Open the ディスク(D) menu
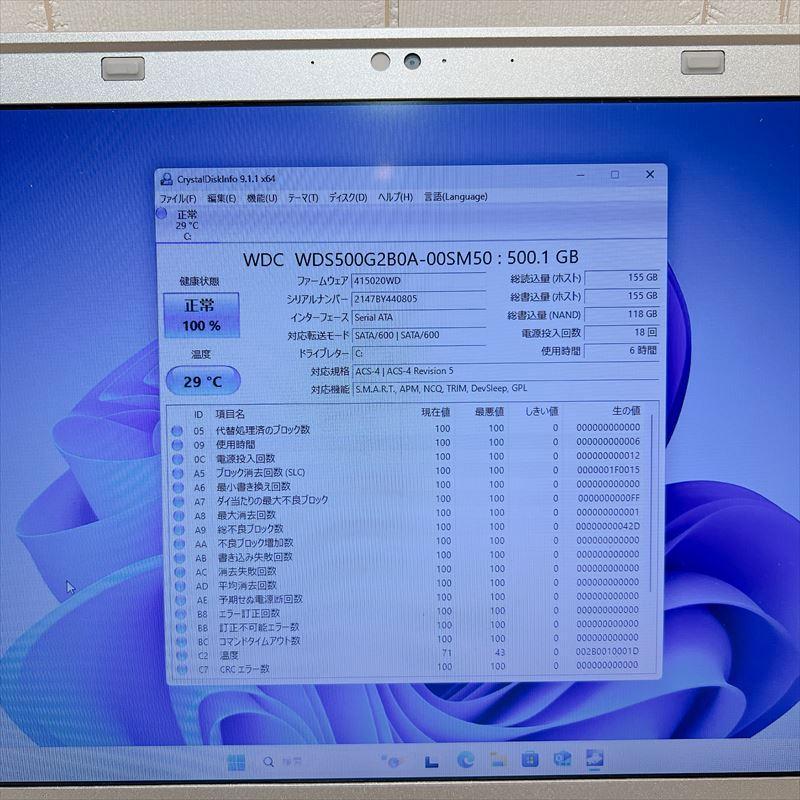 click(x=347, y=197)
